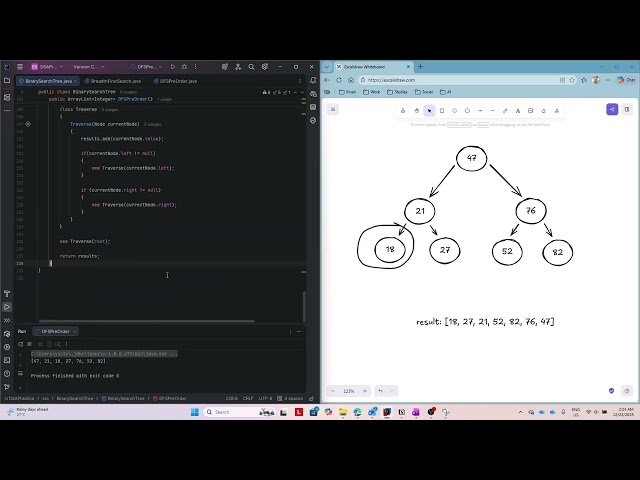Viewport: 640px width, 480px height.
Task: Zoom in Excalidraw canvas plus button
Action: pos(365,391)
